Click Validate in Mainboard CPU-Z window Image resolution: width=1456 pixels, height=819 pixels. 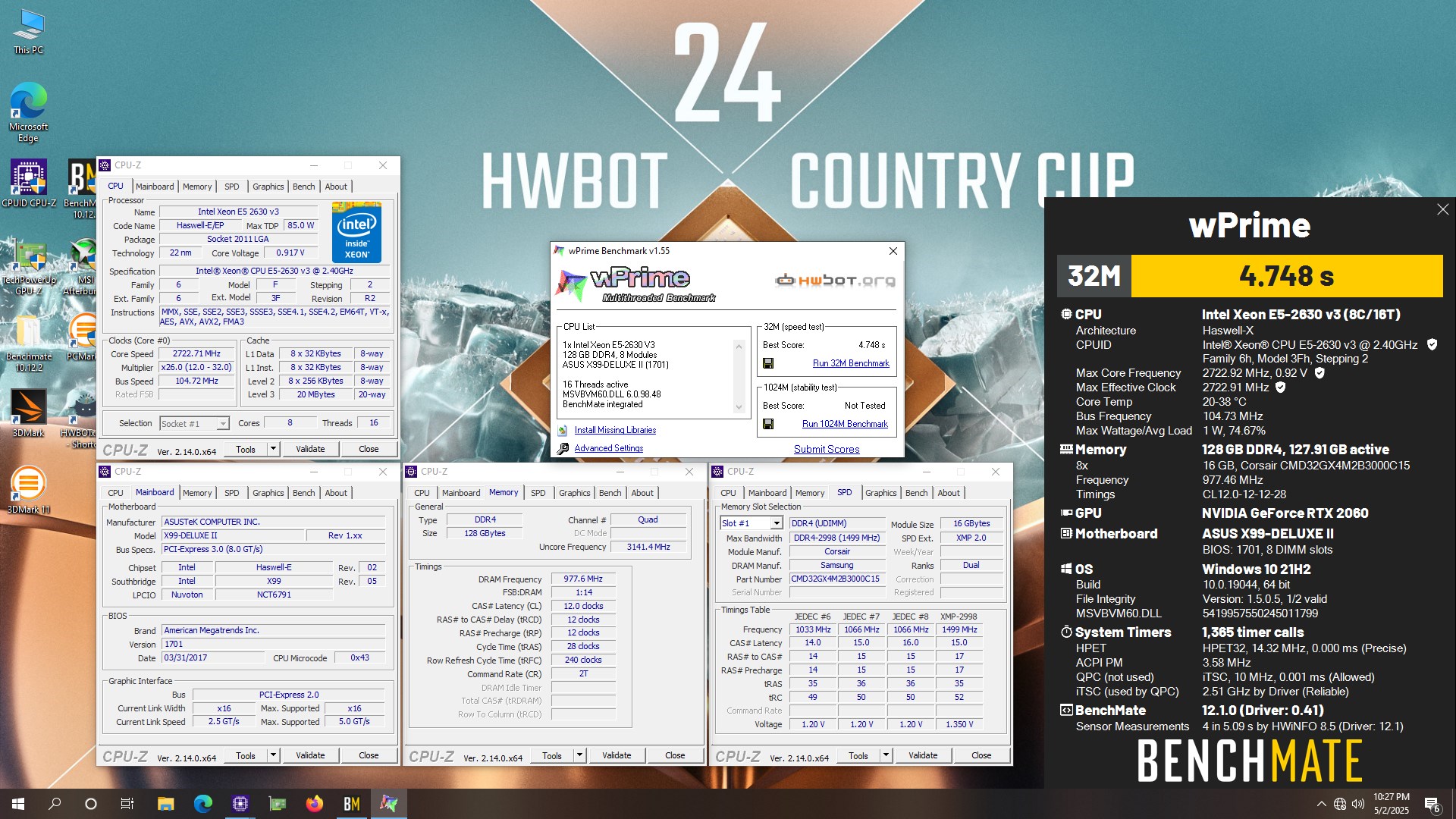(310, 755)
